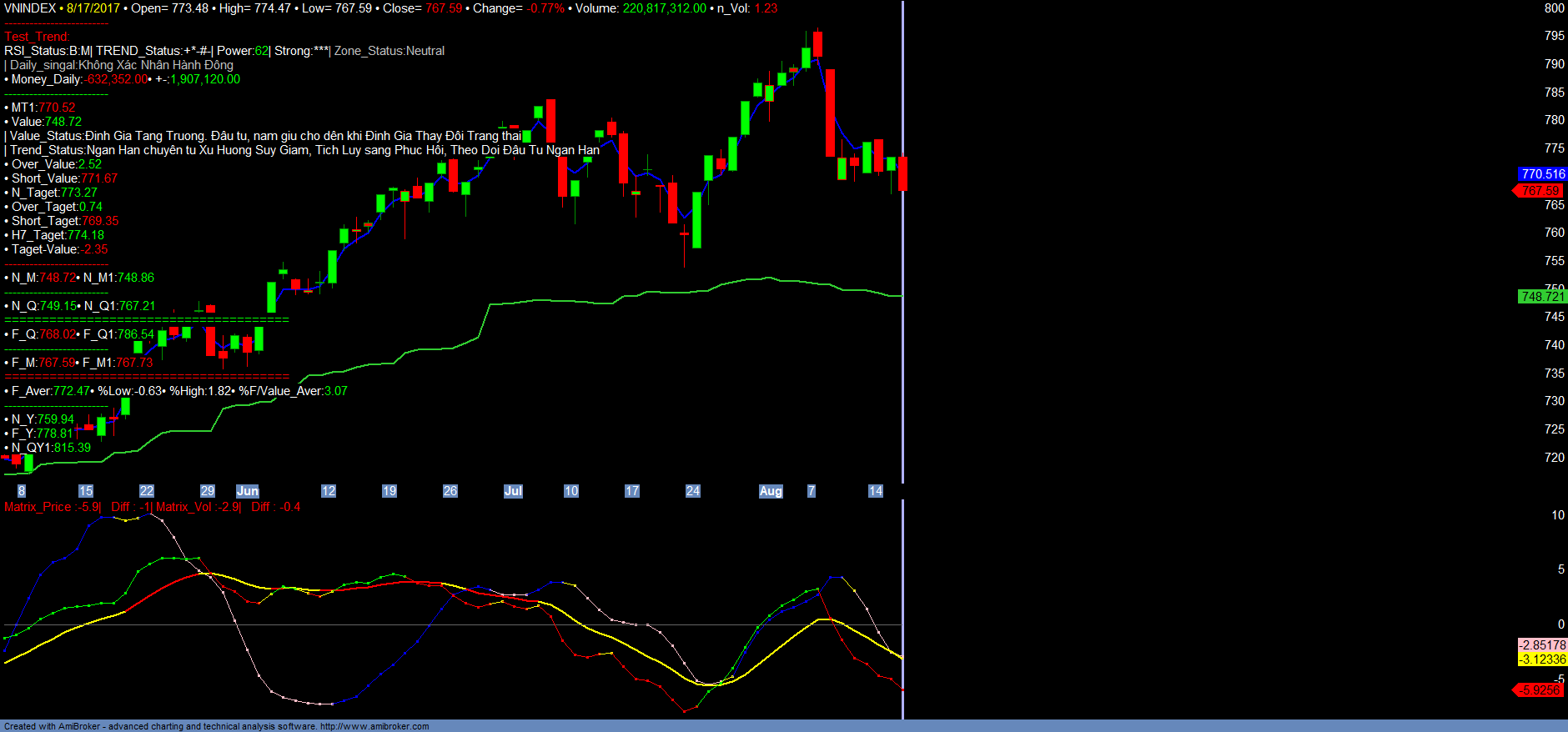The image size is (1568, 732).
Task: Click the red -5.9258 indicator label
Action: point(1540,690)
